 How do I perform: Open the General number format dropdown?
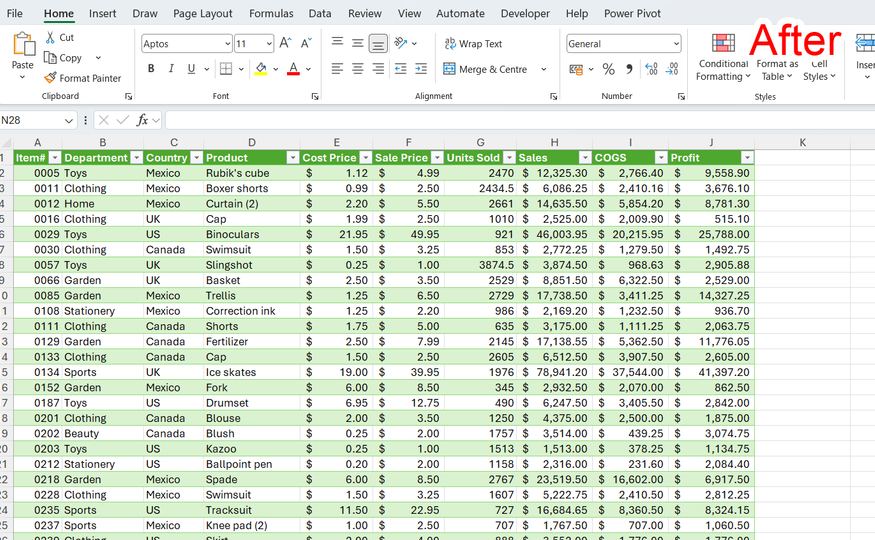pos(676,44)
